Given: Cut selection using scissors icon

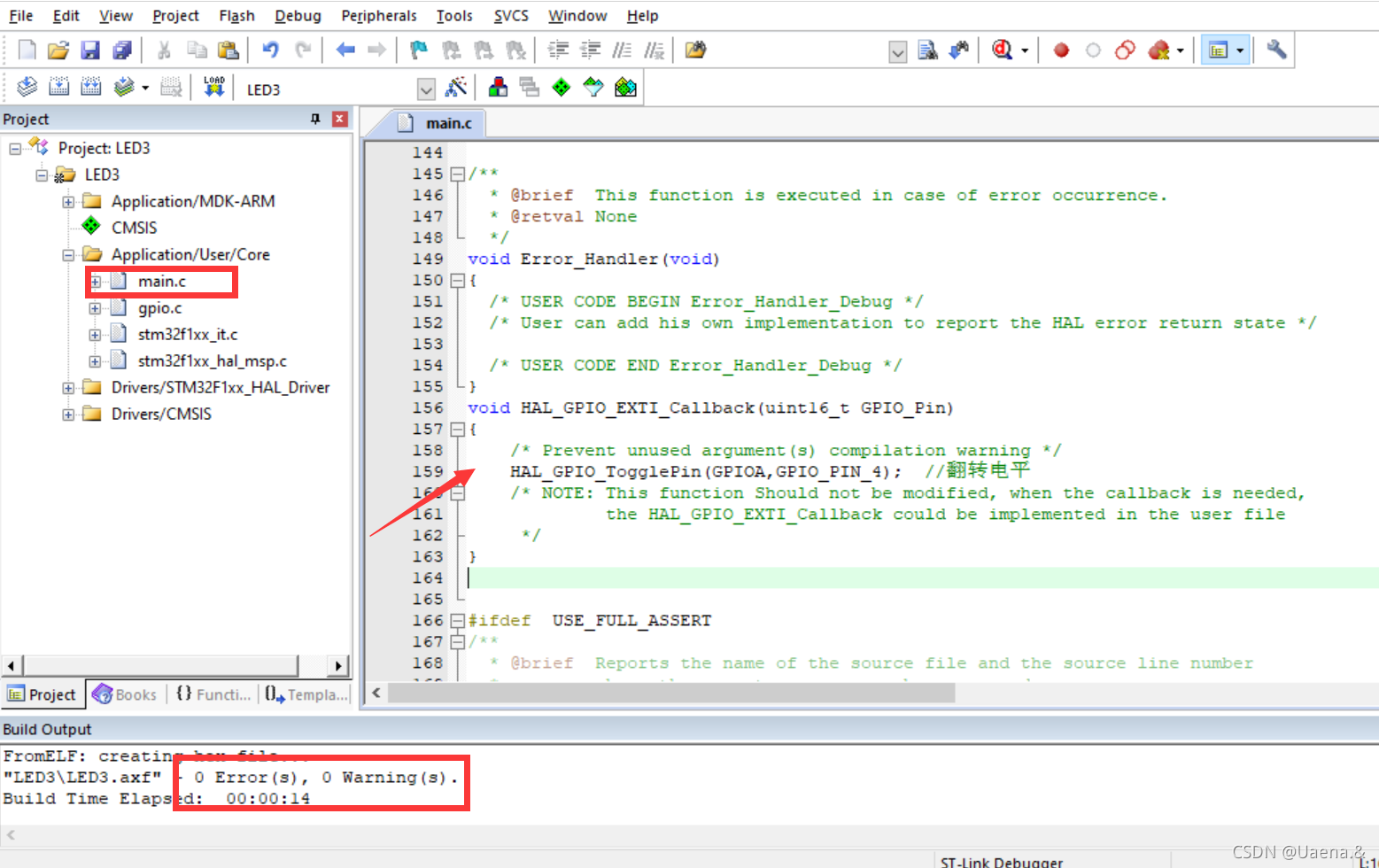Looking at the screenshot, I should click(164, 50).
